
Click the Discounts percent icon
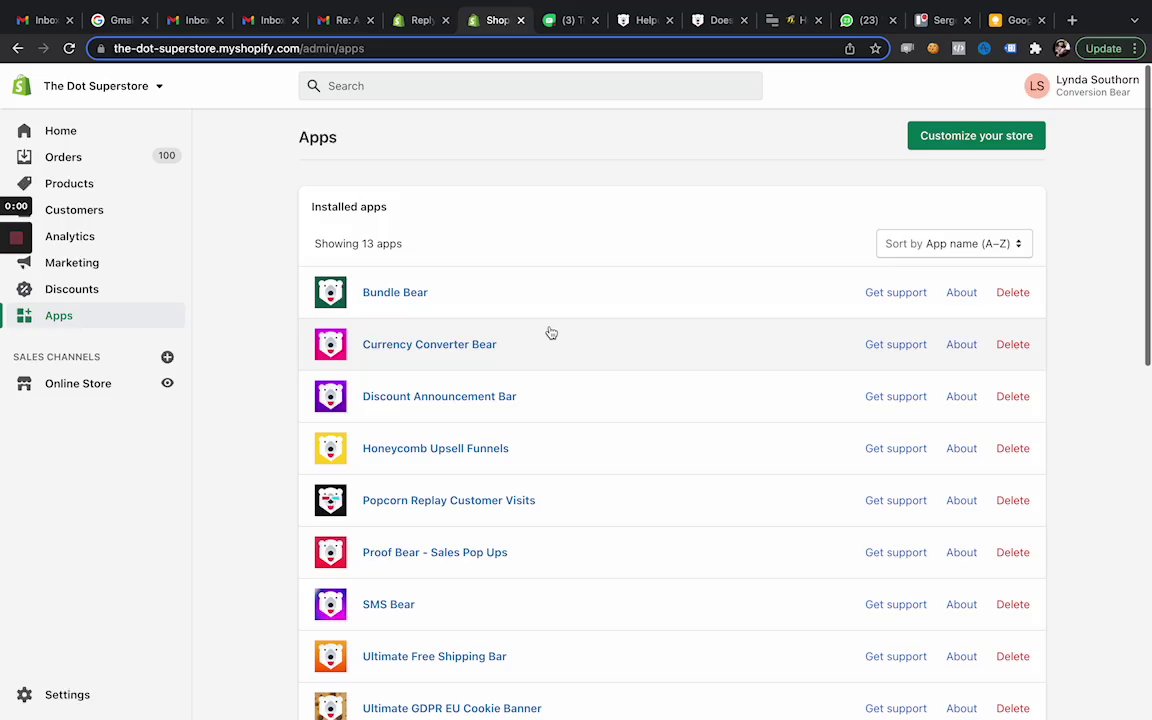tap(24, 289)
